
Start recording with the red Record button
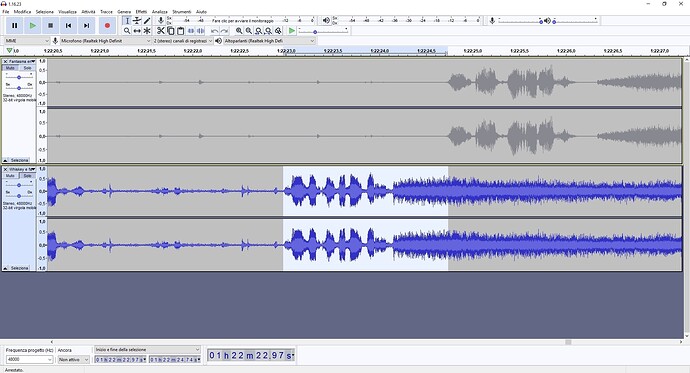click(x=107, y=26)
